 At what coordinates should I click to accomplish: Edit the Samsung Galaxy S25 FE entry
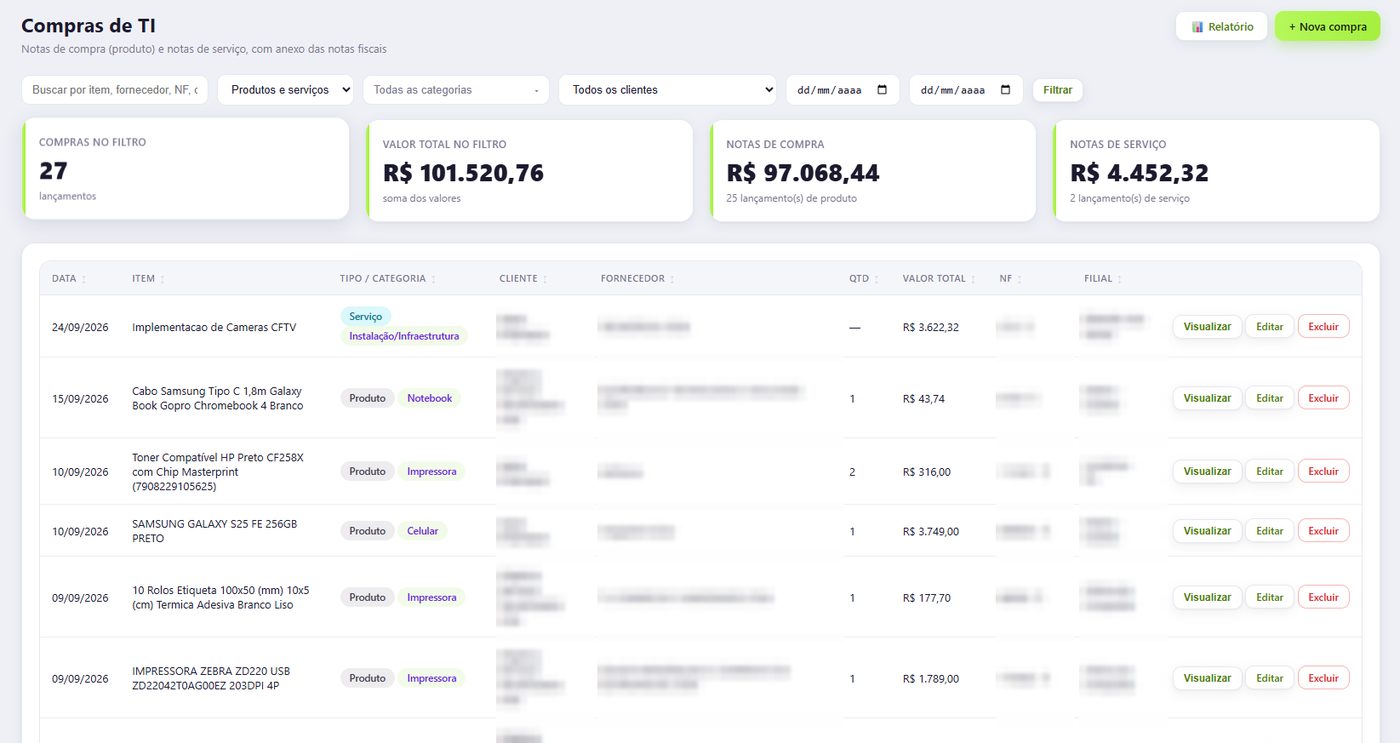pyautogui.click(x=1269, y=531)
